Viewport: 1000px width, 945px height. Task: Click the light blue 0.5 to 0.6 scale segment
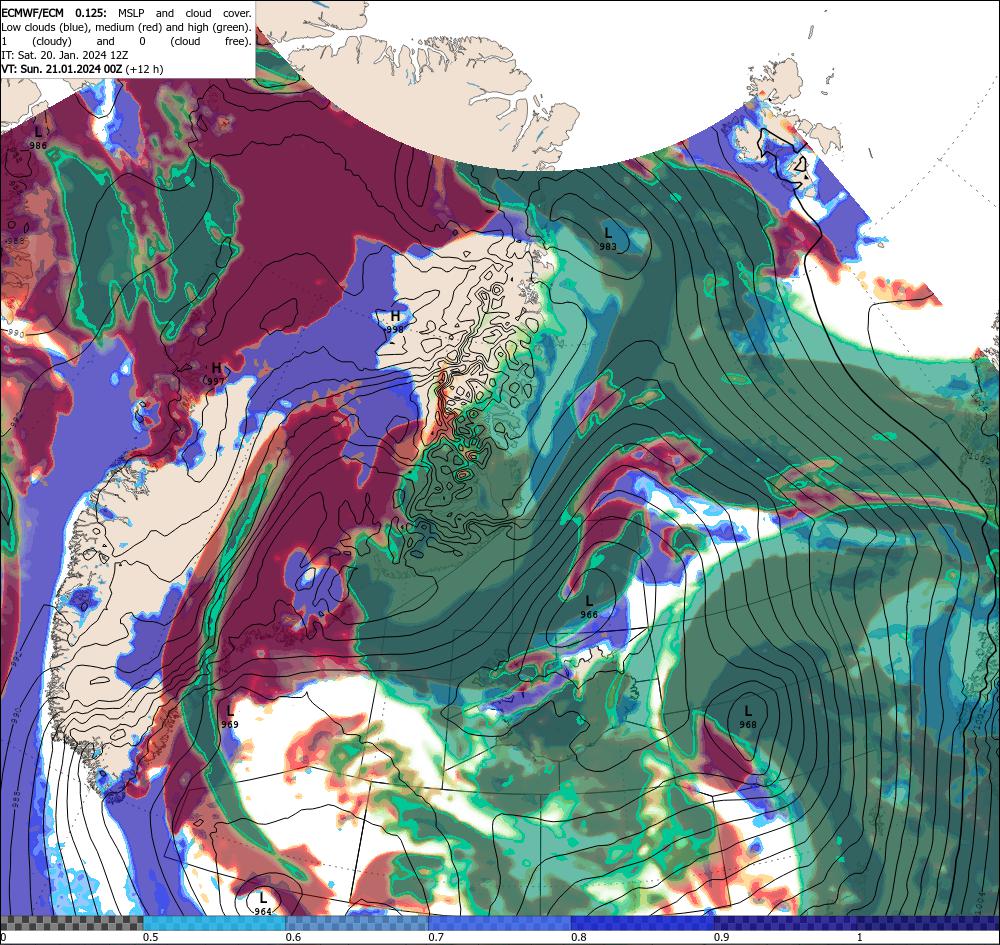click(214, 923)
